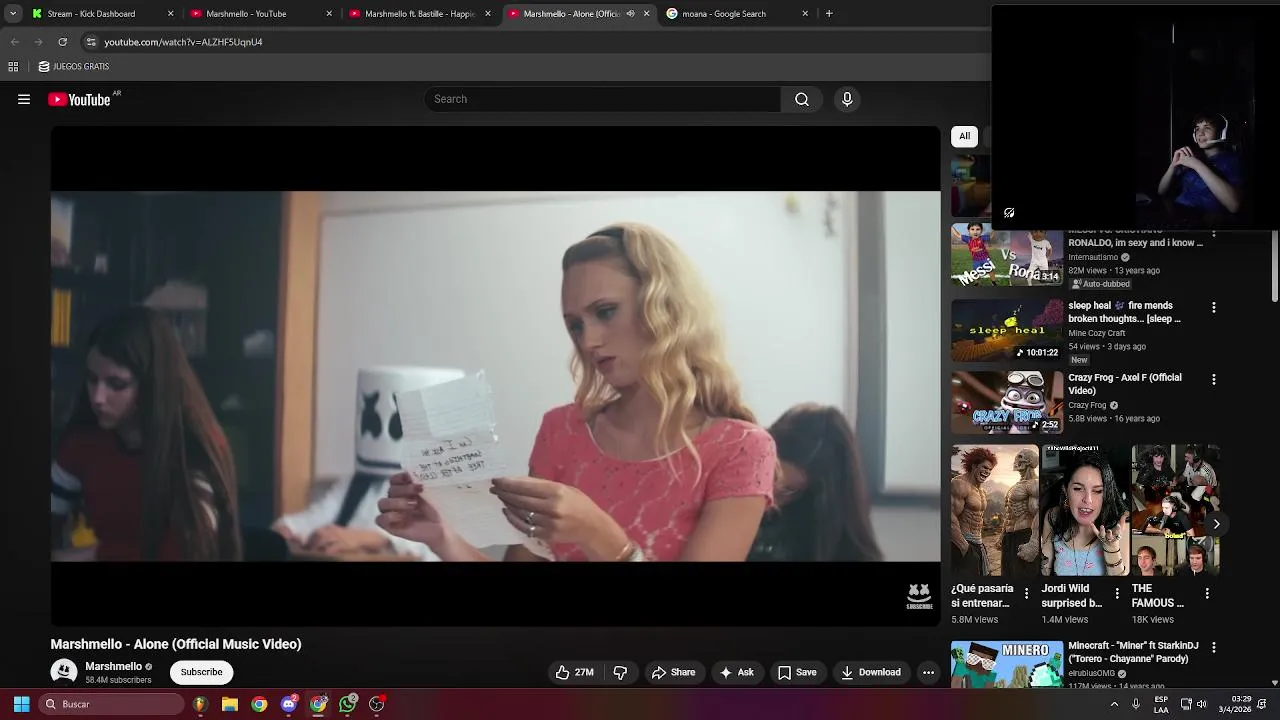The width and height of the screenshot is (1280, 720).
Task: Open options for the Minecraft Miner video
Action: (x=1214, y=647)
